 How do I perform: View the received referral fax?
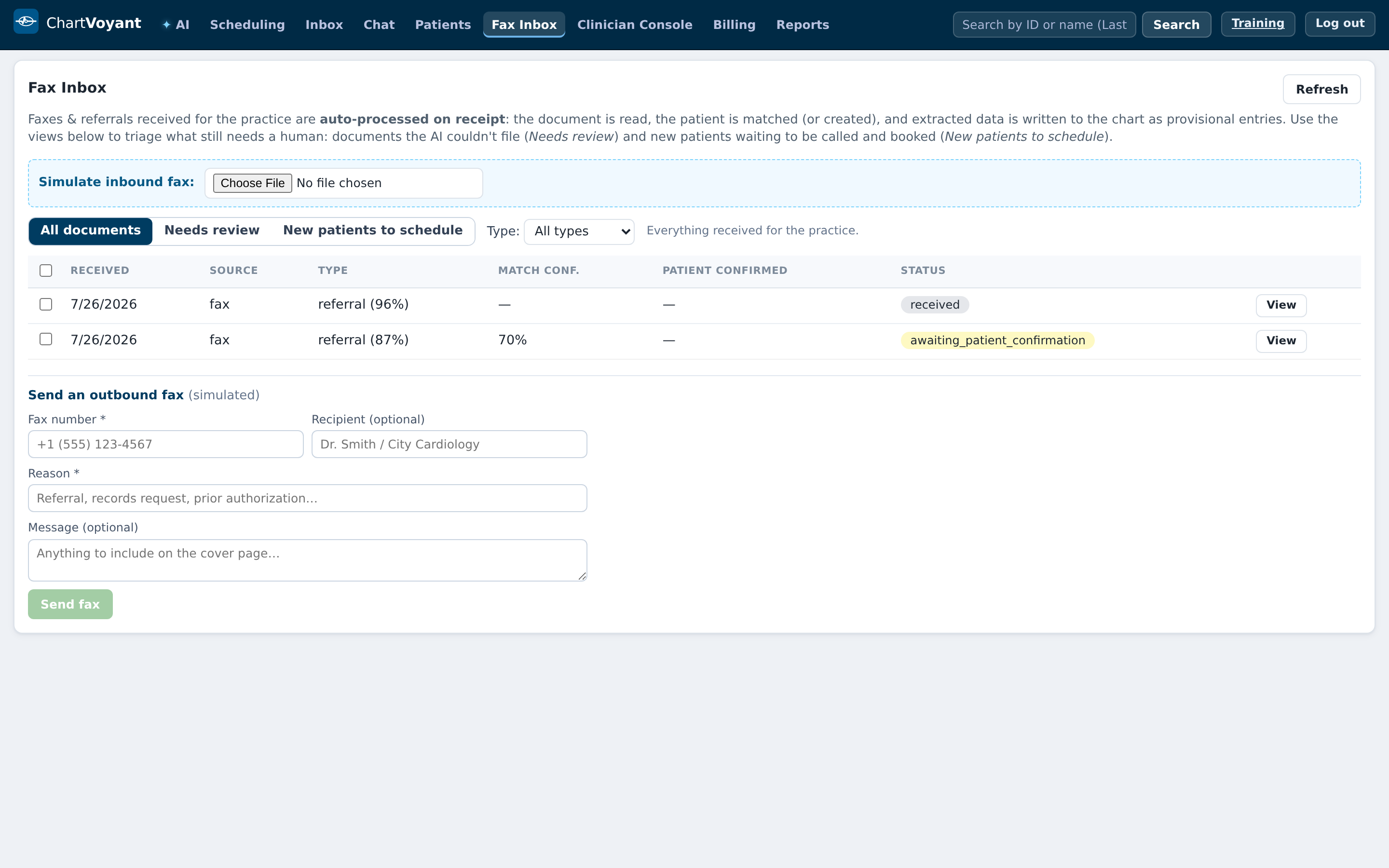pyautogui.click(x=1281, y=305)
